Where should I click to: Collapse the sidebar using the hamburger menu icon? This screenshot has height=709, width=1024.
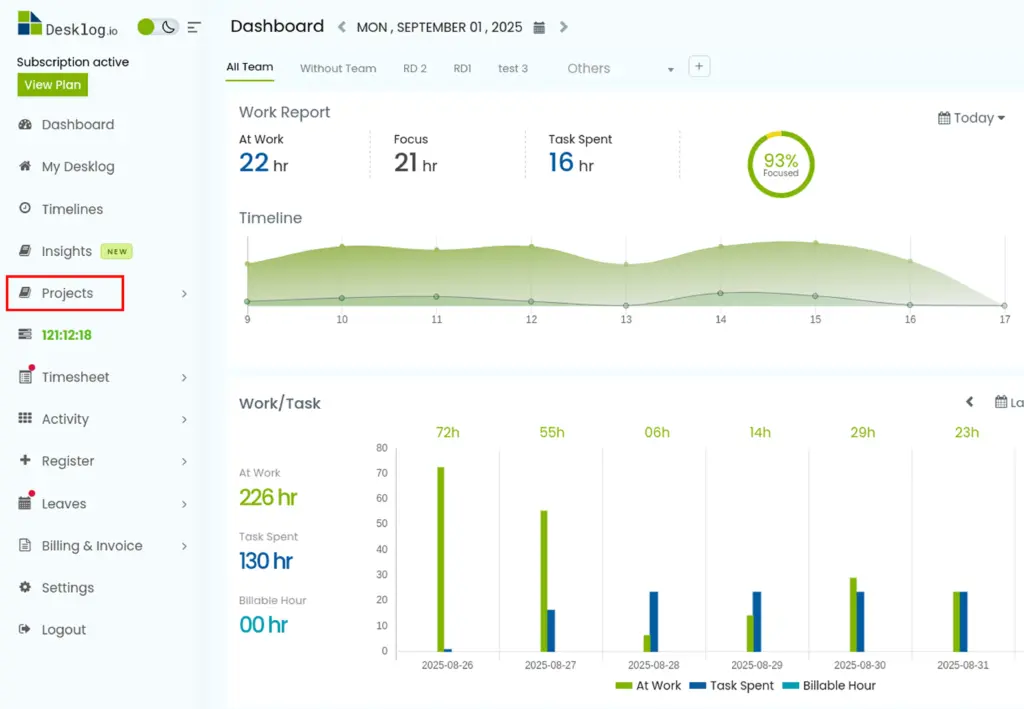point(194,27)
